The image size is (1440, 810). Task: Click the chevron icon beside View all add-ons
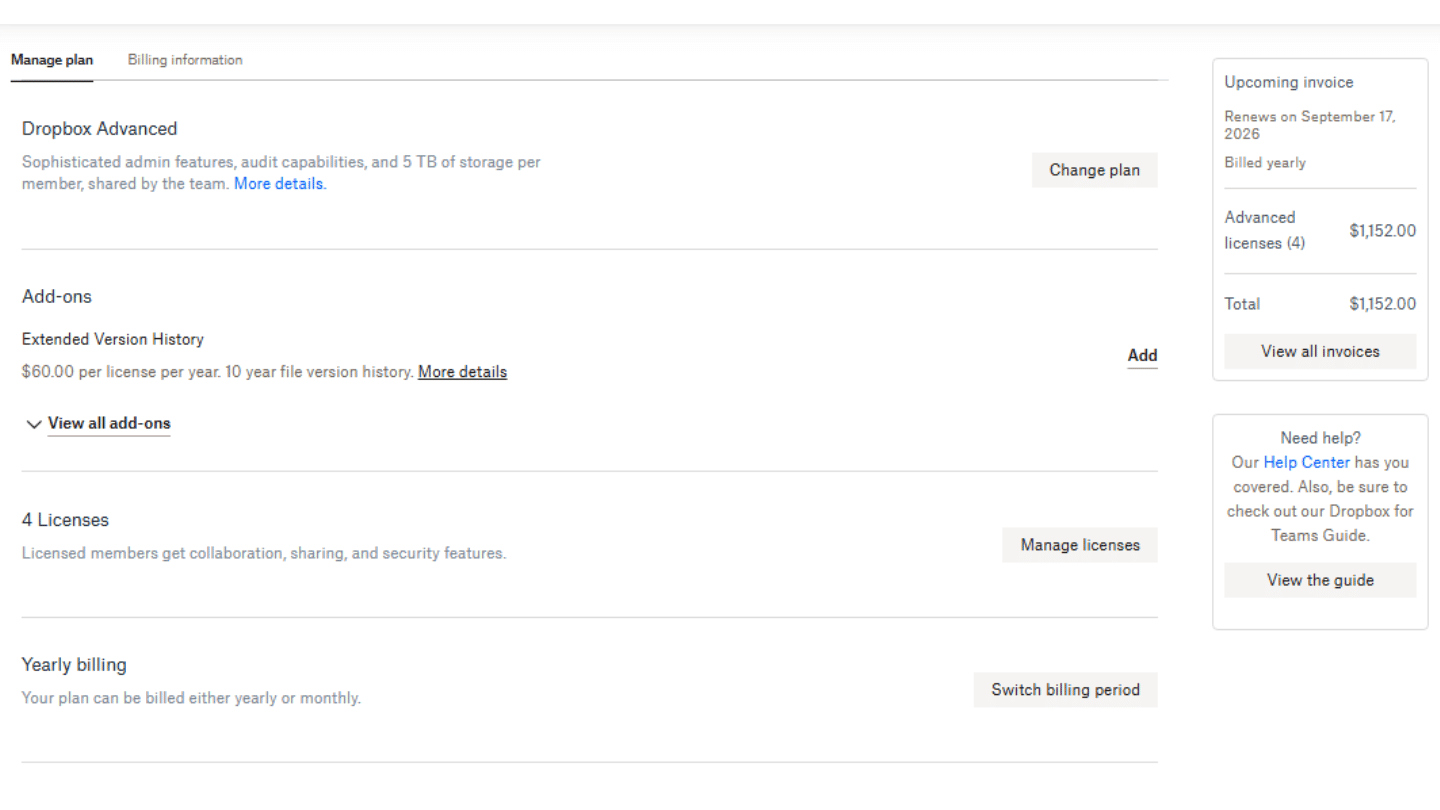(x=34, y=425)
